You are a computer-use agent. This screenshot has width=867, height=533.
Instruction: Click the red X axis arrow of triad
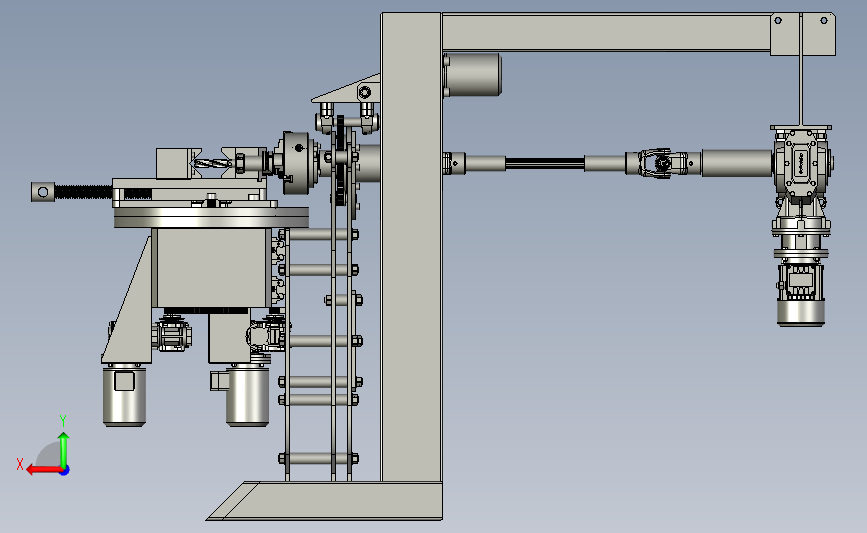tap(44, 470)
